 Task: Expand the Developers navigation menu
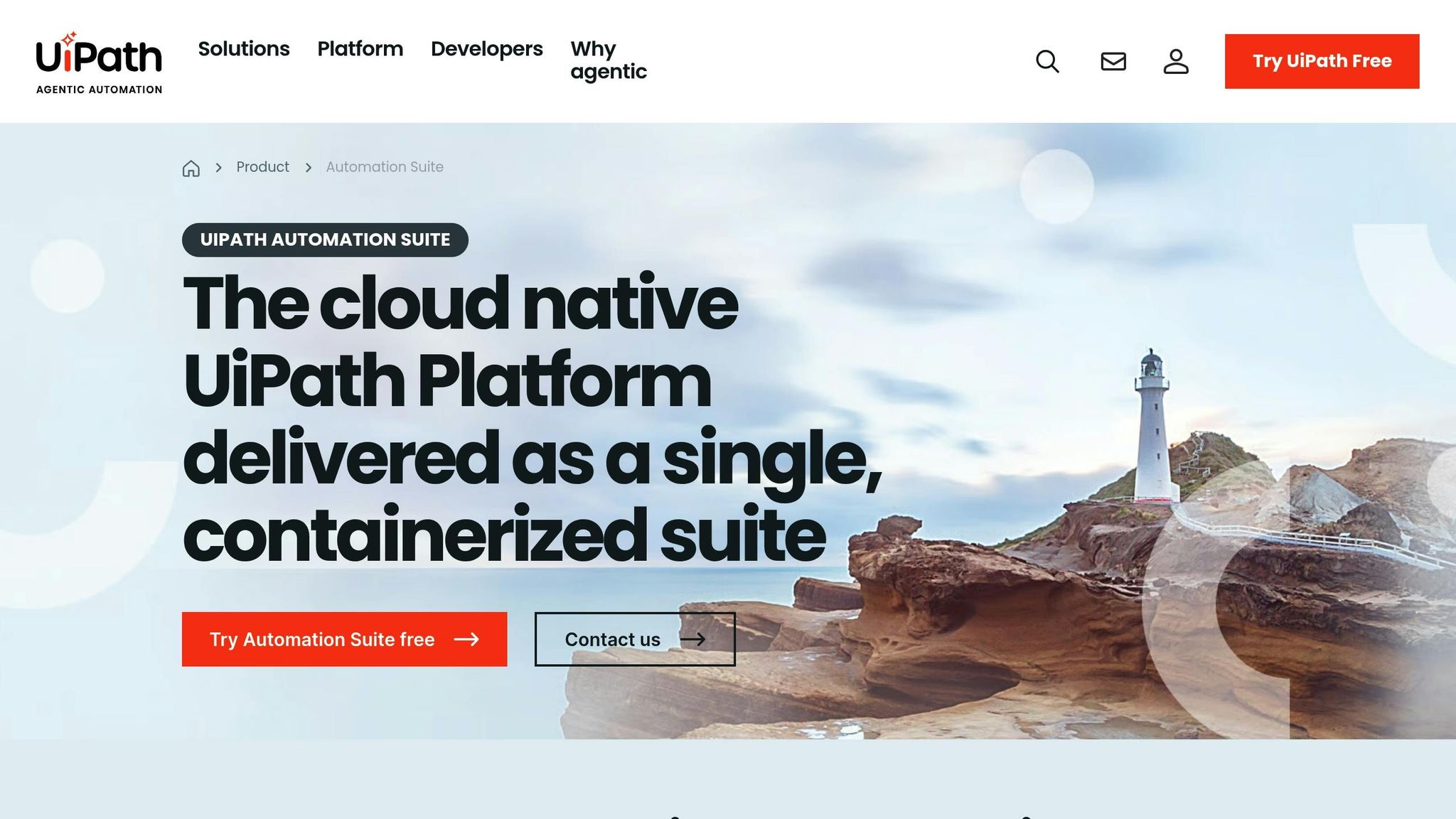tap(486, 50)
